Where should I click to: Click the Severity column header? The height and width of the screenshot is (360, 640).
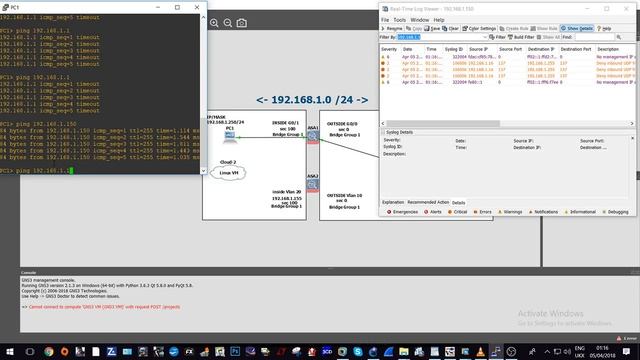point(389,49)
